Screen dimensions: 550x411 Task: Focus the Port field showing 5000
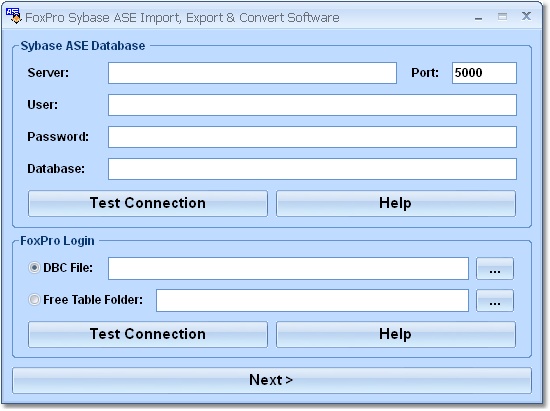[484, 73]
